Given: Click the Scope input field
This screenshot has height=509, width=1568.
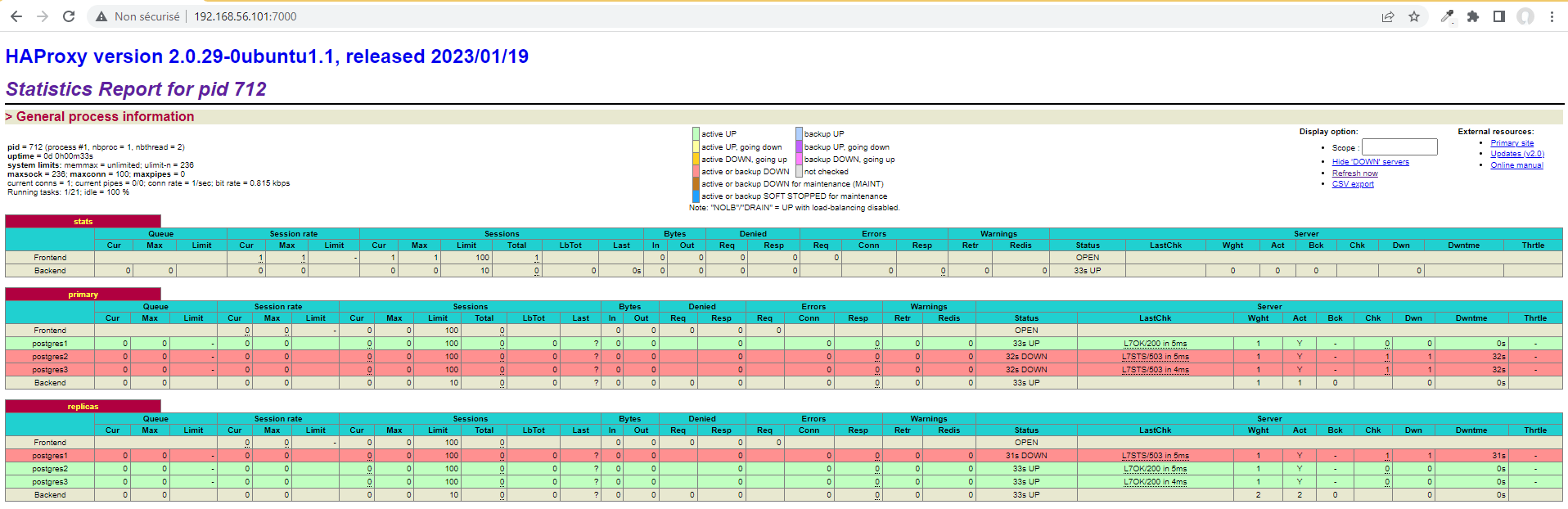Looking at the screenshot, I should [x=1399, y=147].
